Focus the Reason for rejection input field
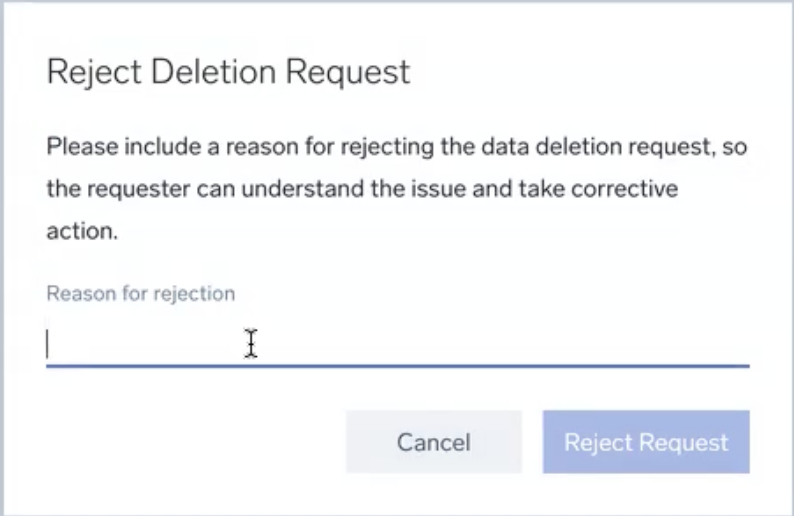This screenshot has width=794, height=516. click(x=397, y=344)
